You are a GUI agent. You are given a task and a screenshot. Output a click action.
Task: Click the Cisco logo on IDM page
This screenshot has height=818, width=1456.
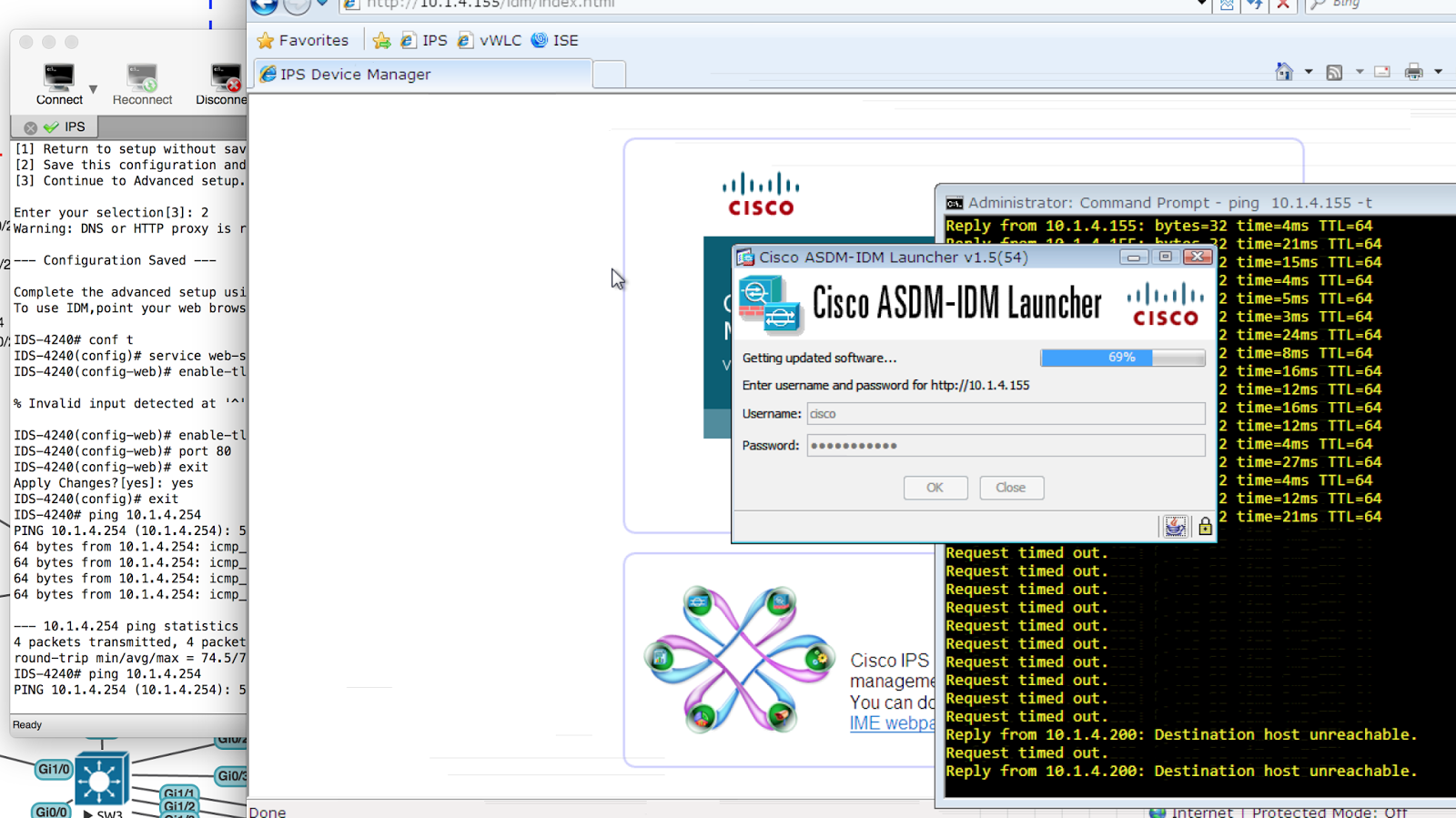tap(761, 194)
